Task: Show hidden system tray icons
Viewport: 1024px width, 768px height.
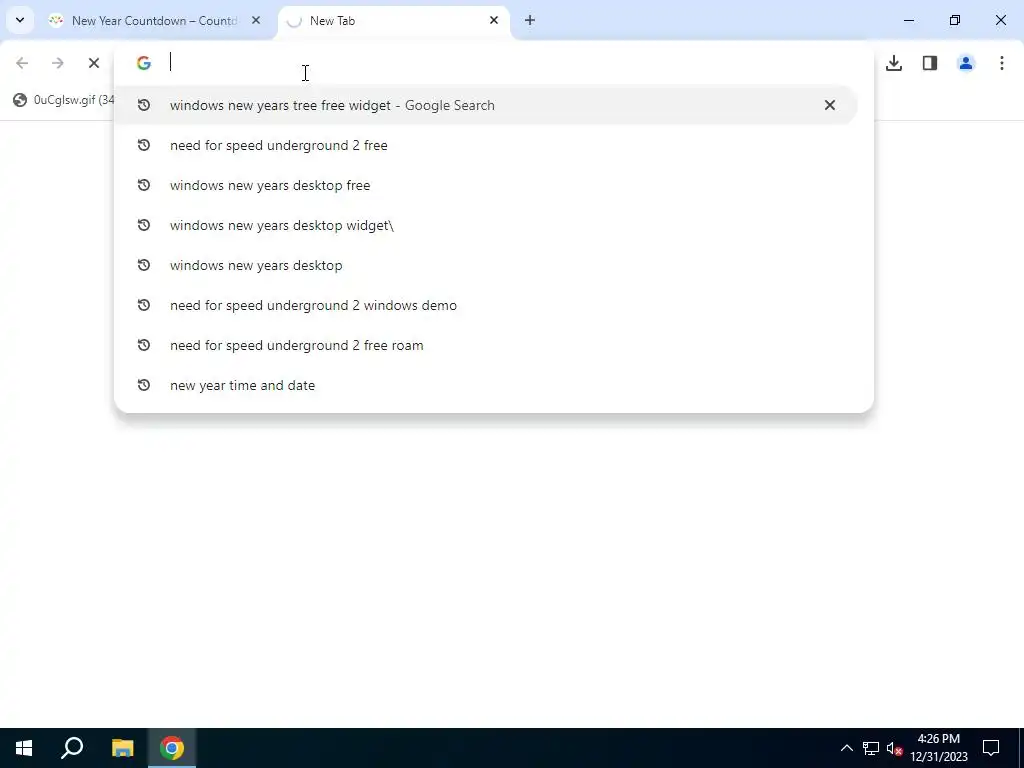Action: (x=846, y=748)
